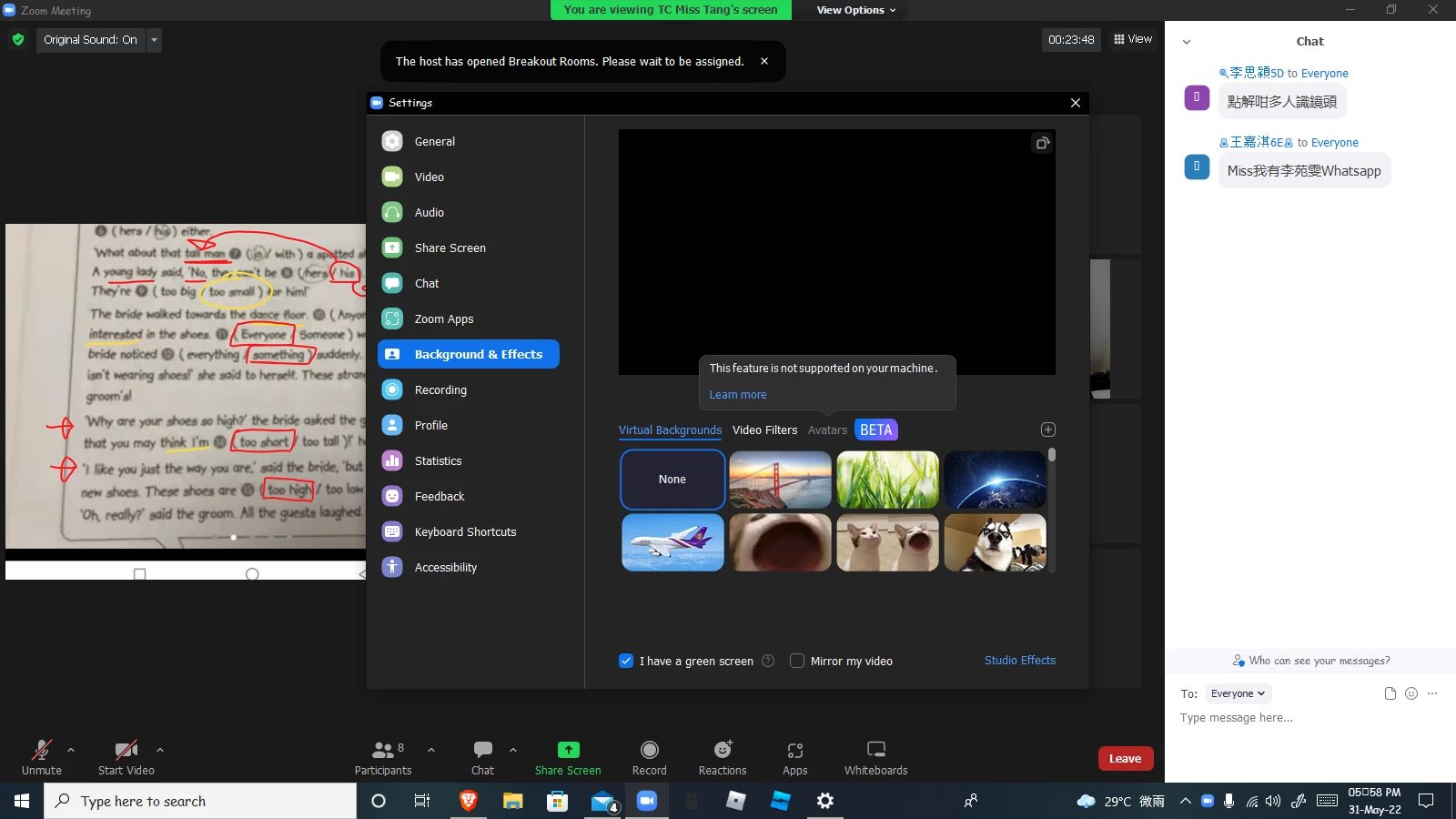Toggle I have a green screen checkbox

tap(626, 661)
